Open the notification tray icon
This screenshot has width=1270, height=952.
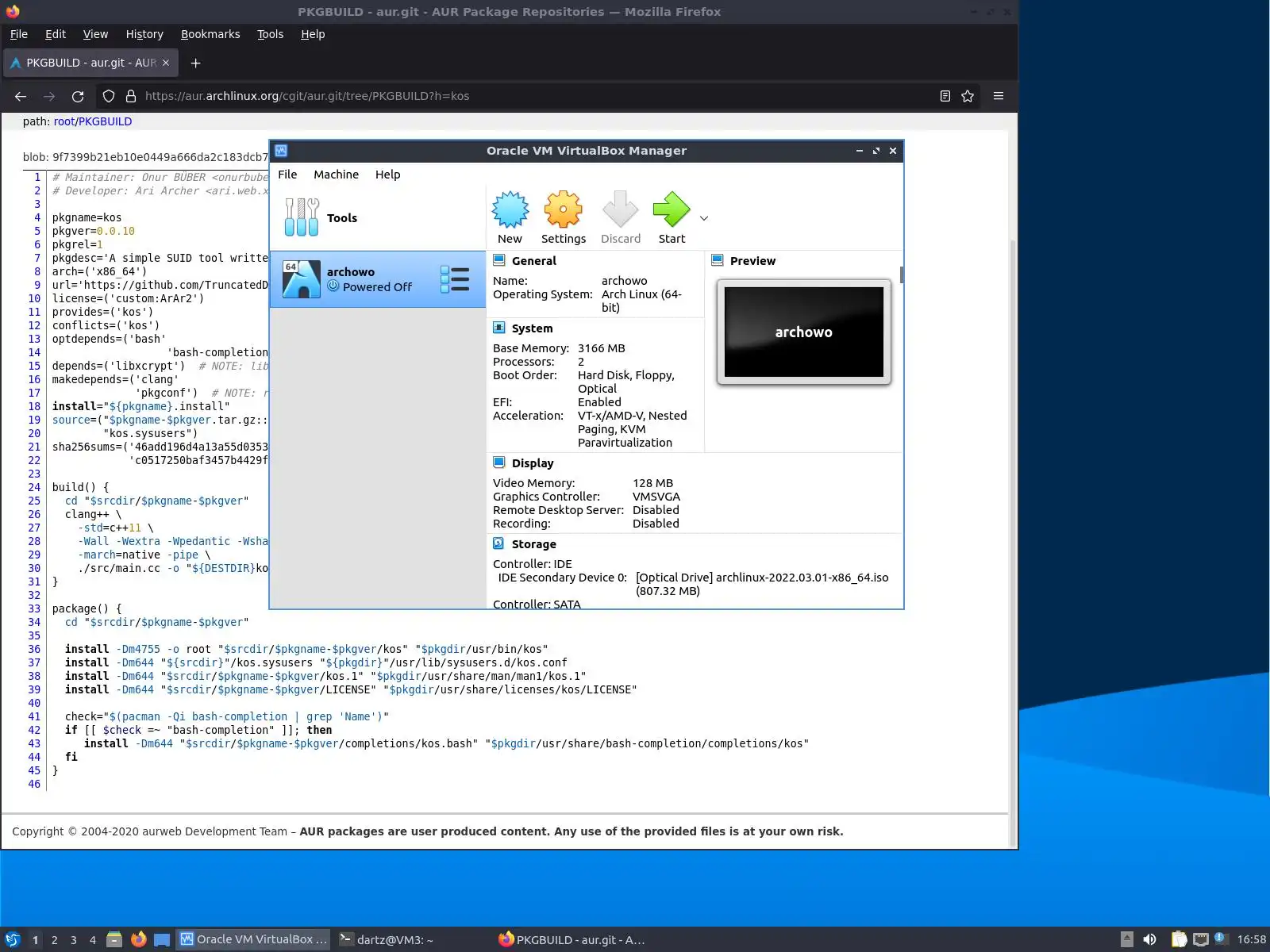click(1221, 939)
